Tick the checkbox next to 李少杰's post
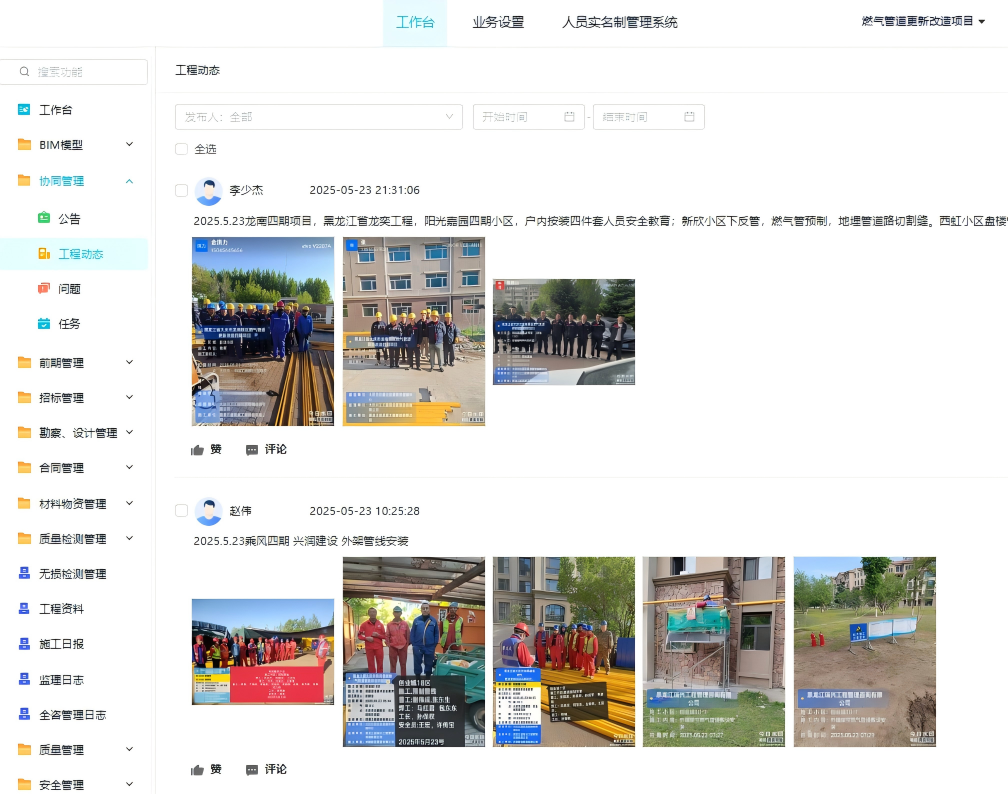 181,190
